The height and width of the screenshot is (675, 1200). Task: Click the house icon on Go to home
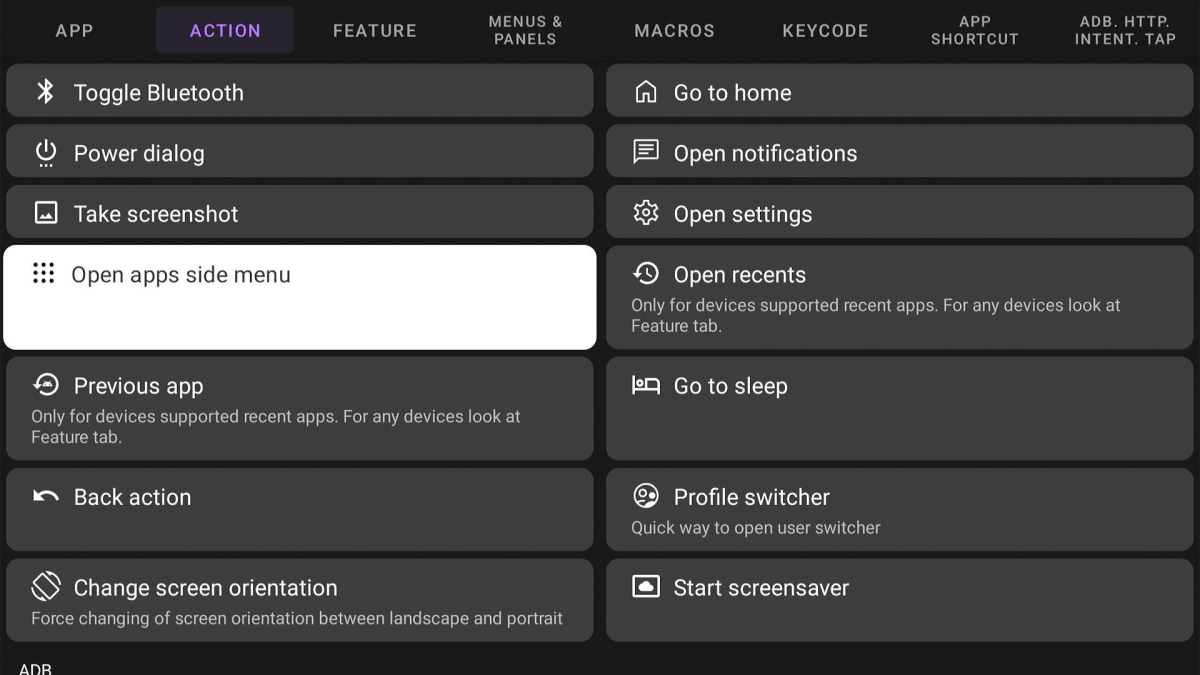tap(646, 92)
